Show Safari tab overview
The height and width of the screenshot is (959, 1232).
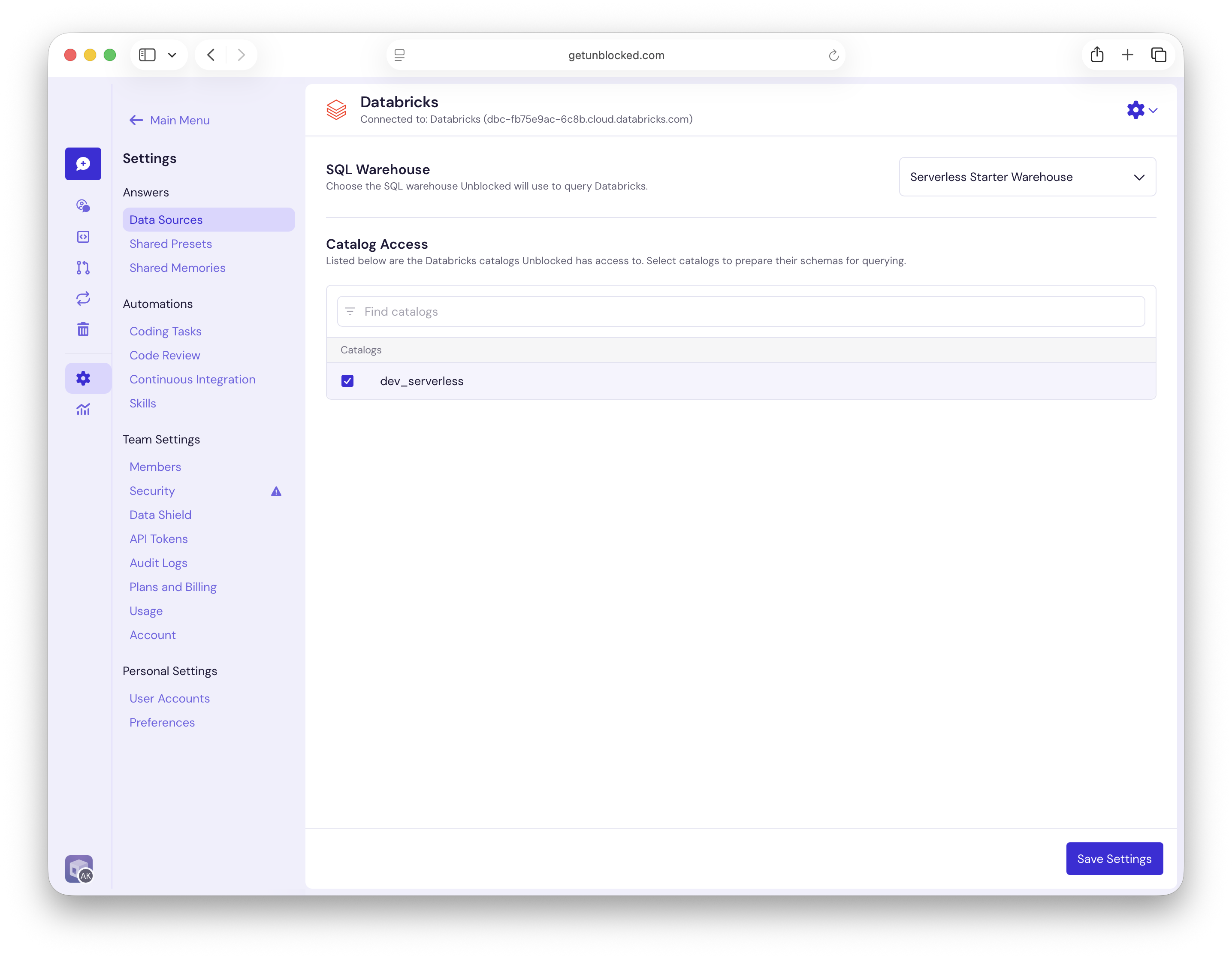[1158, 55]
